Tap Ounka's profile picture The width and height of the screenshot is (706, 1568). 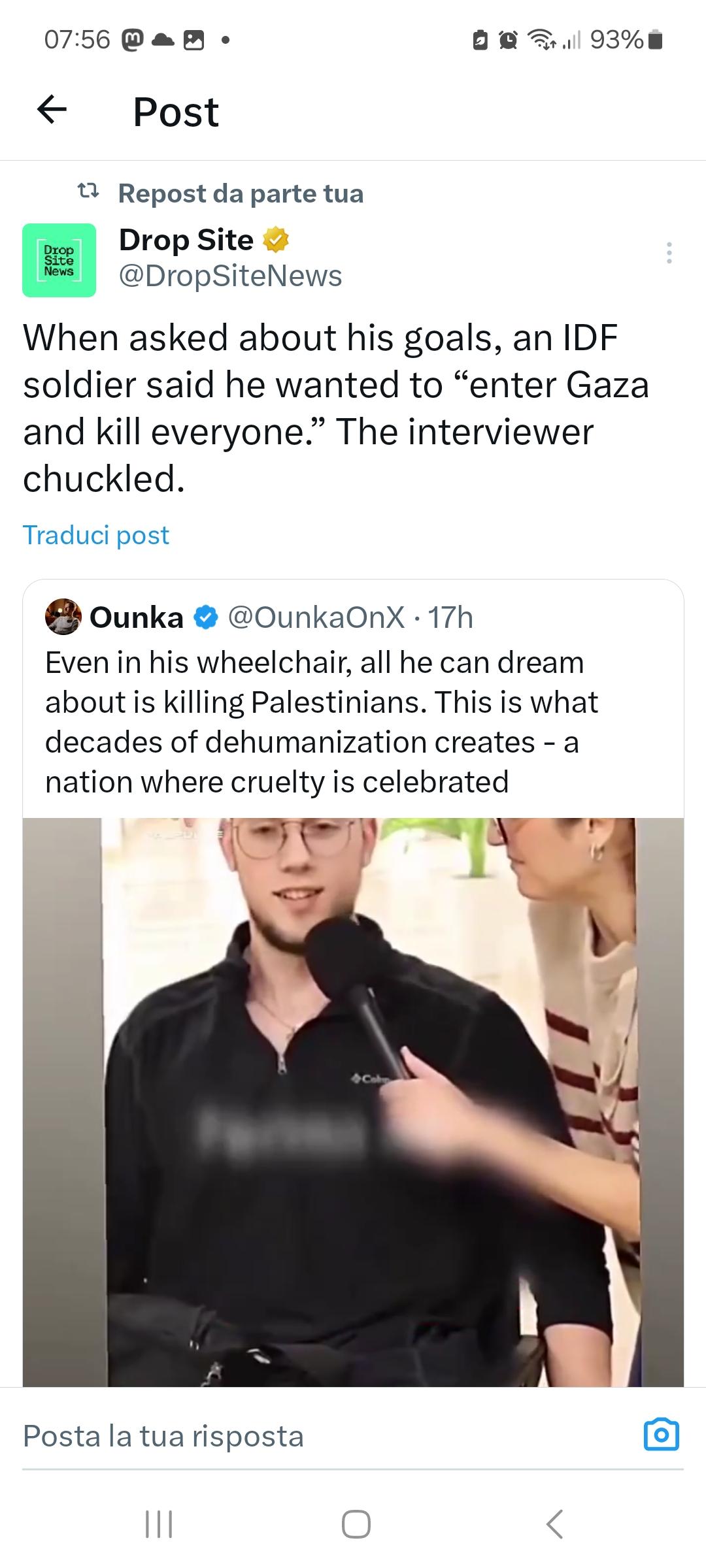[x=63, y=617]
